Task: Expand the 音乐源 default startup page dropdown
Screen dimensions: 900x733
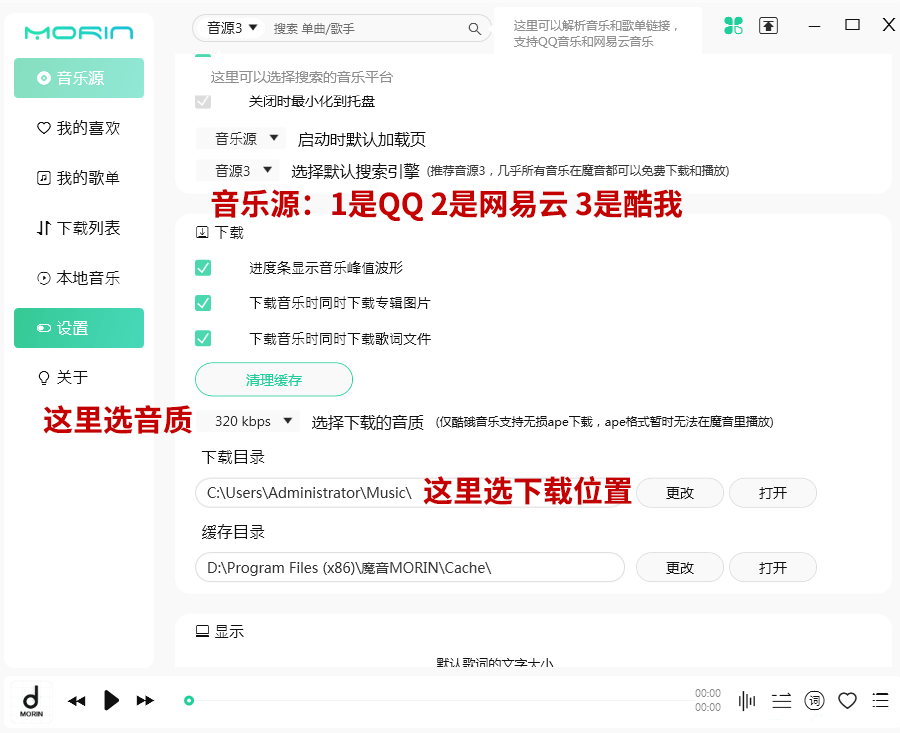Action: pyautogui.click(x=240, y=138)
